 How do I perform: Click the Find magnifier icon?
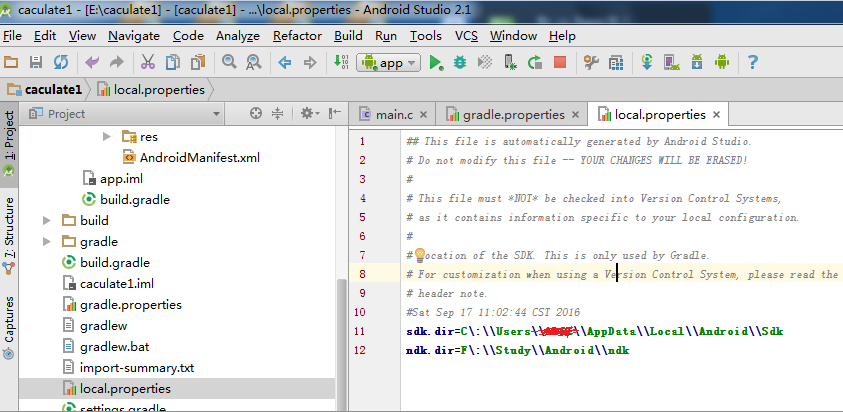[230, 62]
